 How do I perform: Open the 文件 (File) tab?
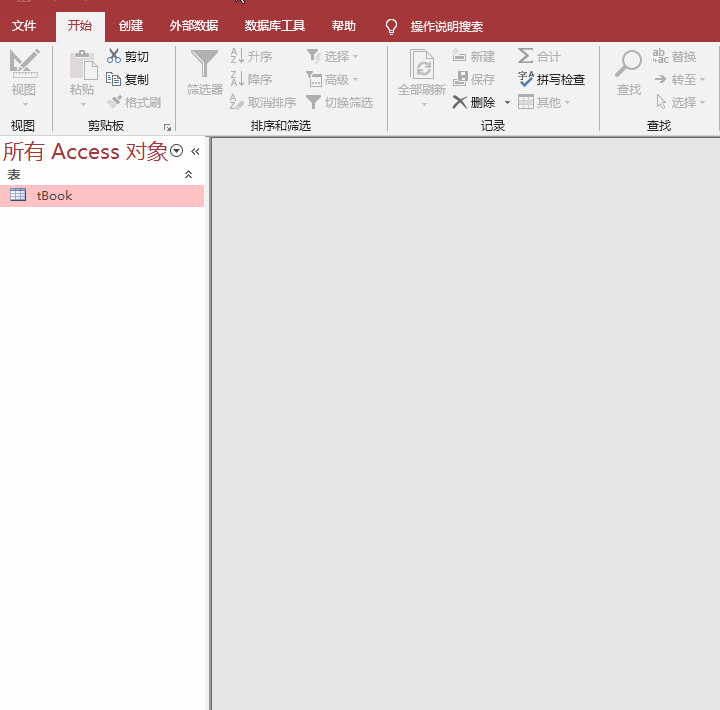[x=24, y=26]
